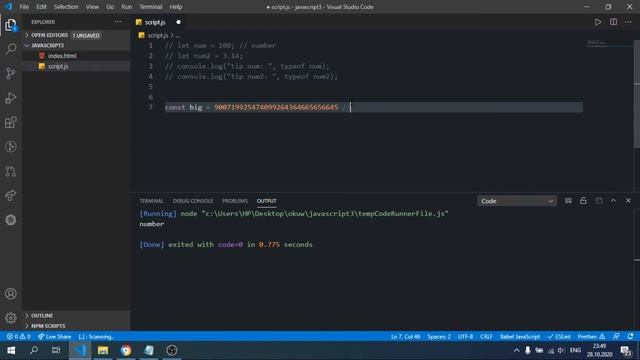Open the Terminal menu
Viewport: 640px width, 360px height.
click(151, 7)
